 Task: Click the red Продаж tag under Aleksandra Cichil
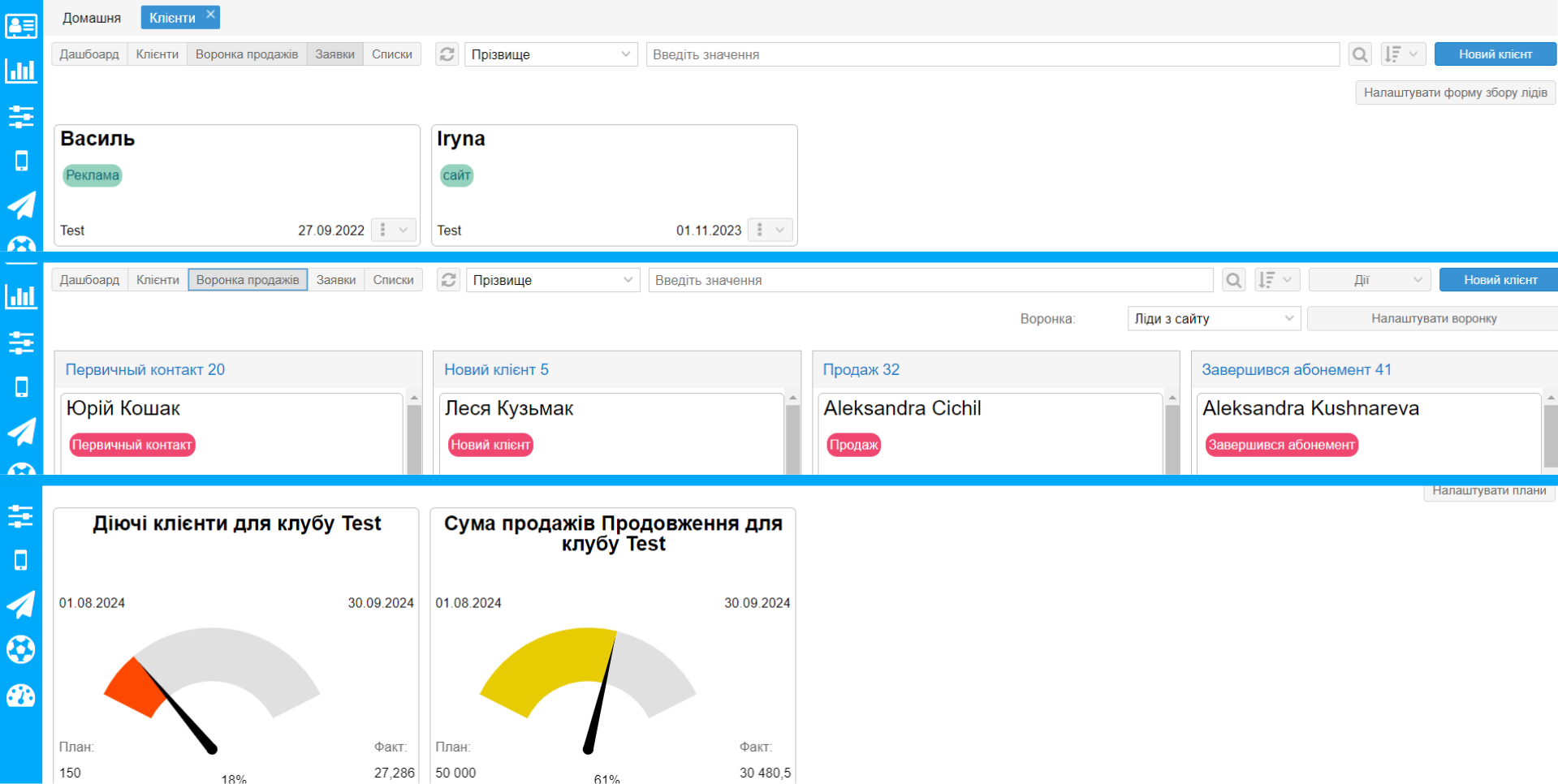point(853,445)
